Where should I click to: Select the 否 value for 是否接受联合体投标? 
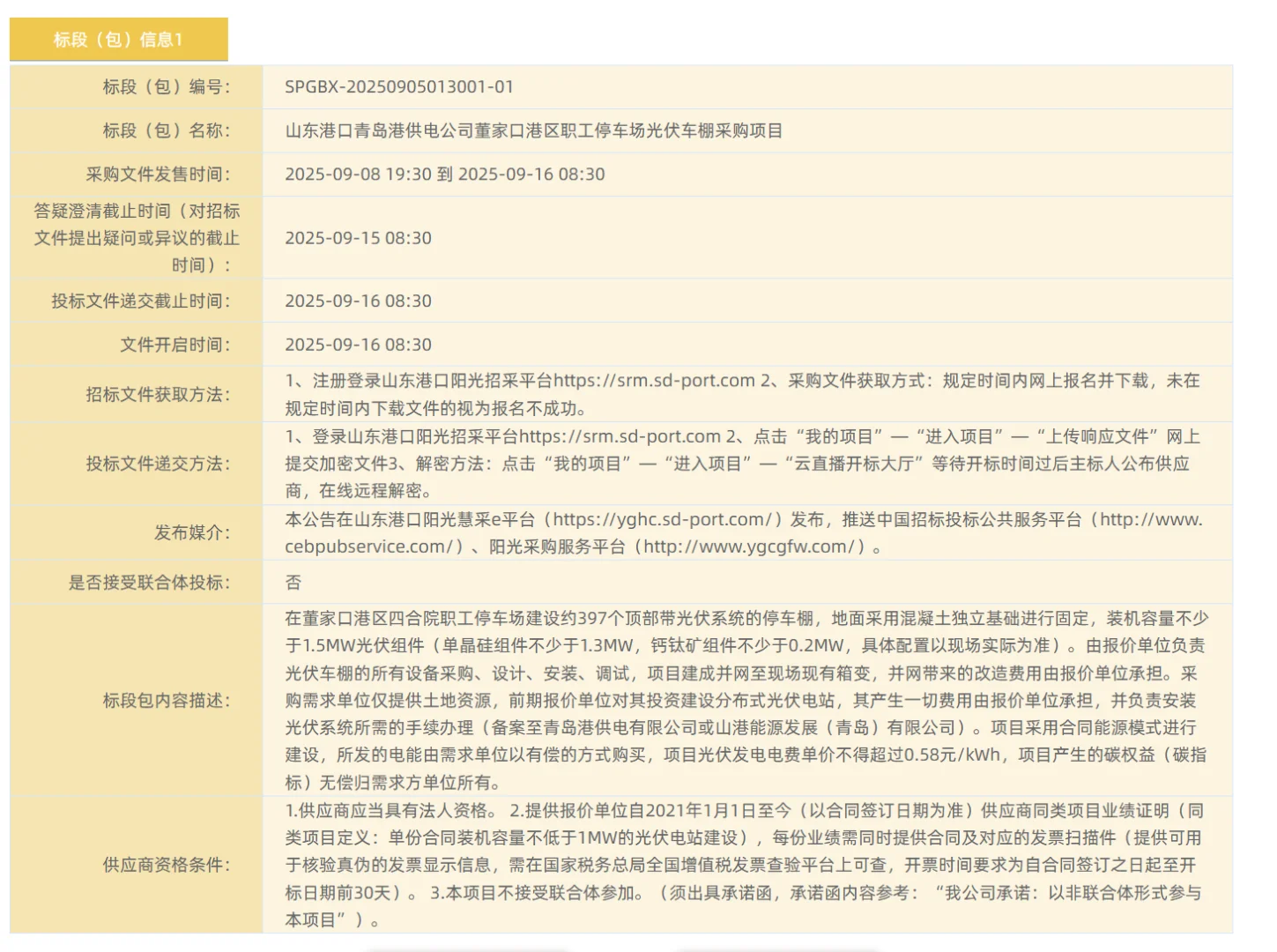tap(292, 582)
